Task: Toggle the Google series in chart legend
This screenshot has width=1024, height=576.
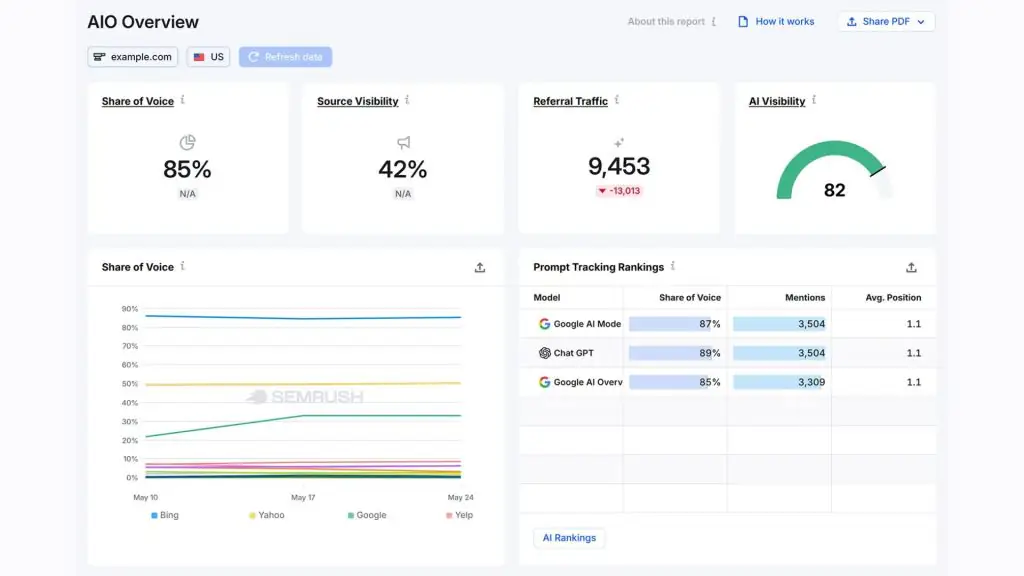Action: (x=367, y=515)
